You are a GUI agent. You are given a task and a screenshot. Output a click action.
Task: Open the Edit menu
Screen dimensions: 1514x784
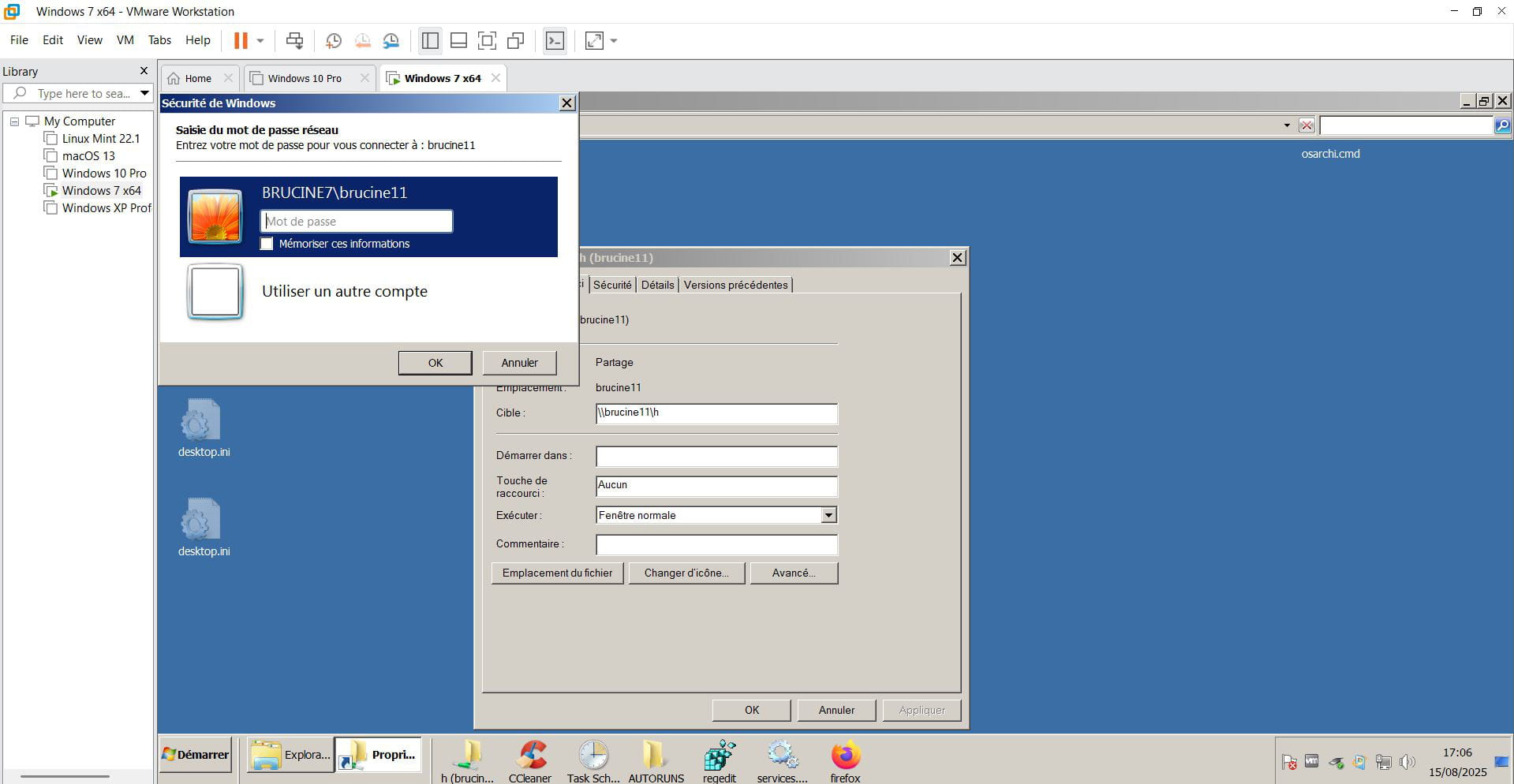53,40
